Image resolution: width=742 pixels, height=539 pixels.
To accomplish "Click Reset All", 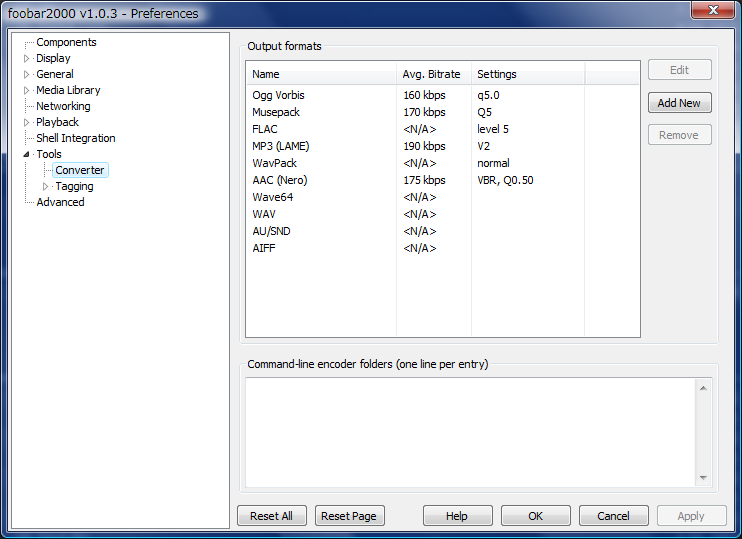I will tap(272, 516).
